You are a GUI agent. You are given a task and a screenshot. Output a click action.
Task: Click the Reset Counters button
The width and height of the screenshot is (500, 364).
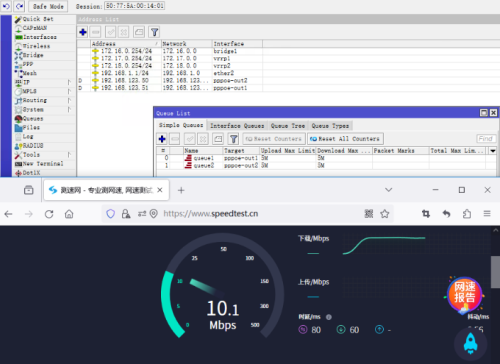tap(274, 139)
